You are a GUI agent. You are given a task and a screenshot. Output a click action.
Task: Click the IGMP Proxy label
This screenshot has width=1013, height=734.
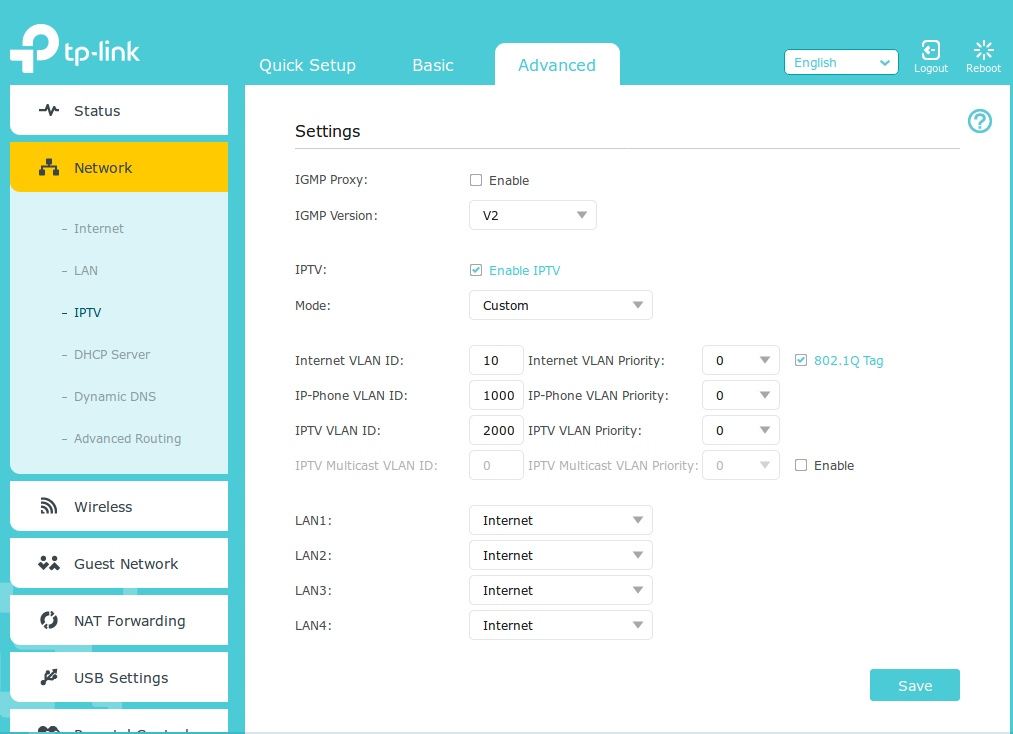tap(331, 180)
